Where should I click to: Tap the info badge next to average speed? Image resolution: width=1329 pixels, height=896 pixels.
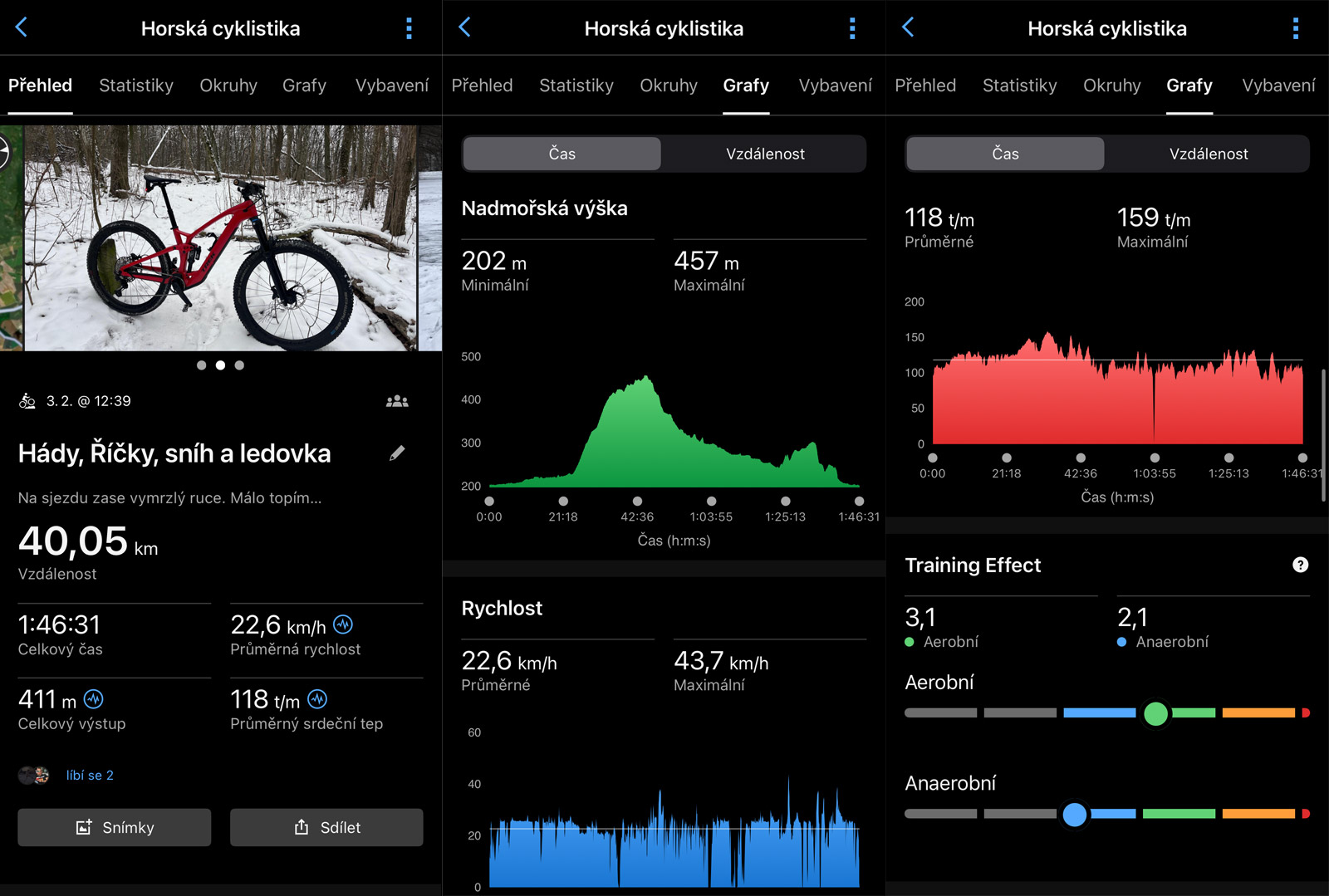343,624
